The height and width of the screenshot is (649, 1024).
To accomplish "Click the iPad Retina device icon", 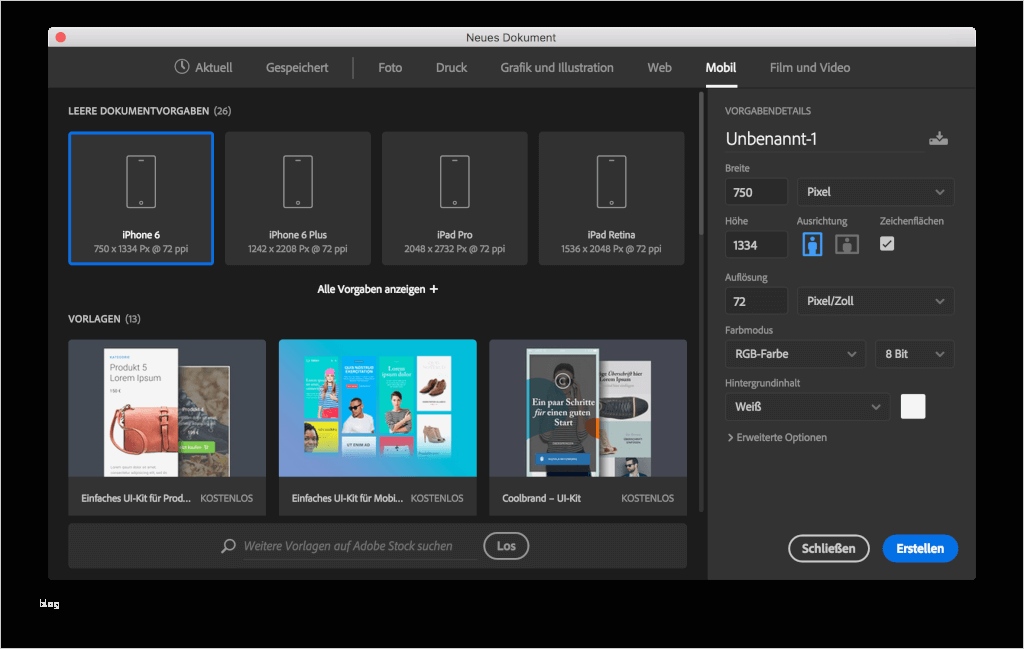I will click(611, 182).
